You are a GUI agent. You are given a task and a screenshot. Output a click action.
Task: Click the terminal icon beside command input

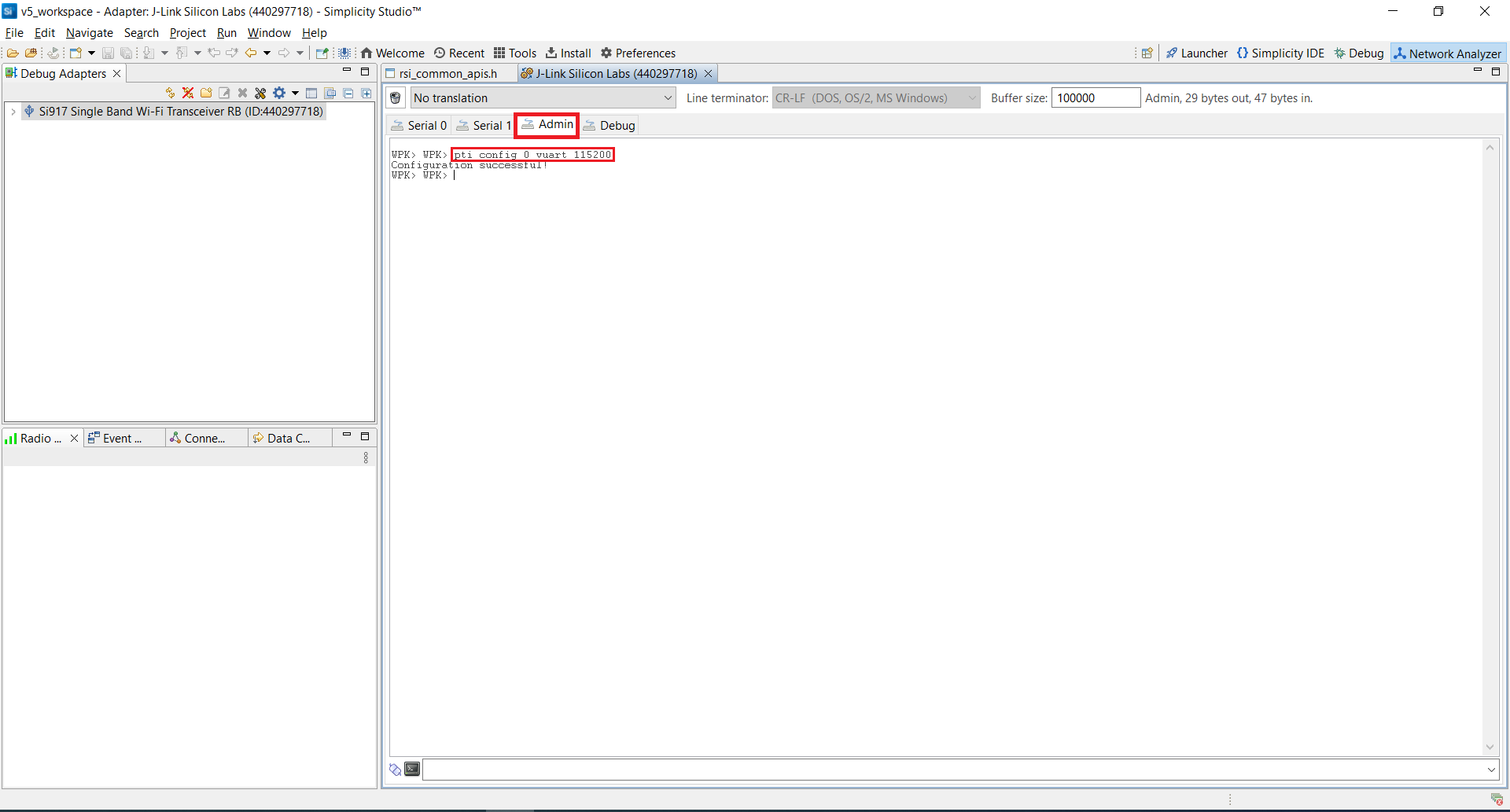412,769
